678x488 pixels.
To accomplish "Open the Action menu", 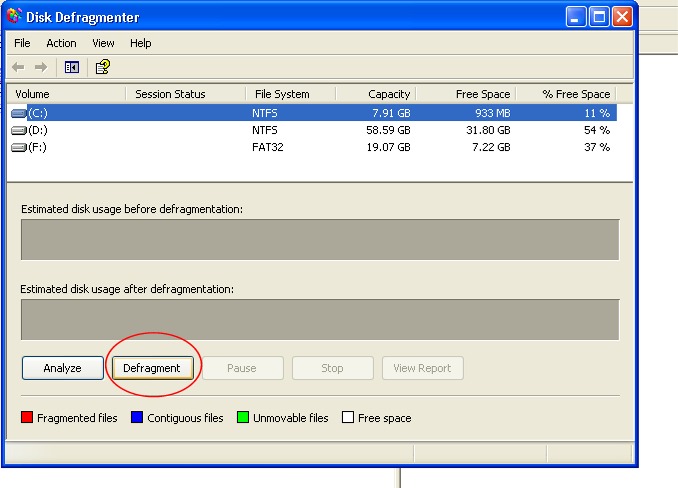I will [x=61, y=43].
